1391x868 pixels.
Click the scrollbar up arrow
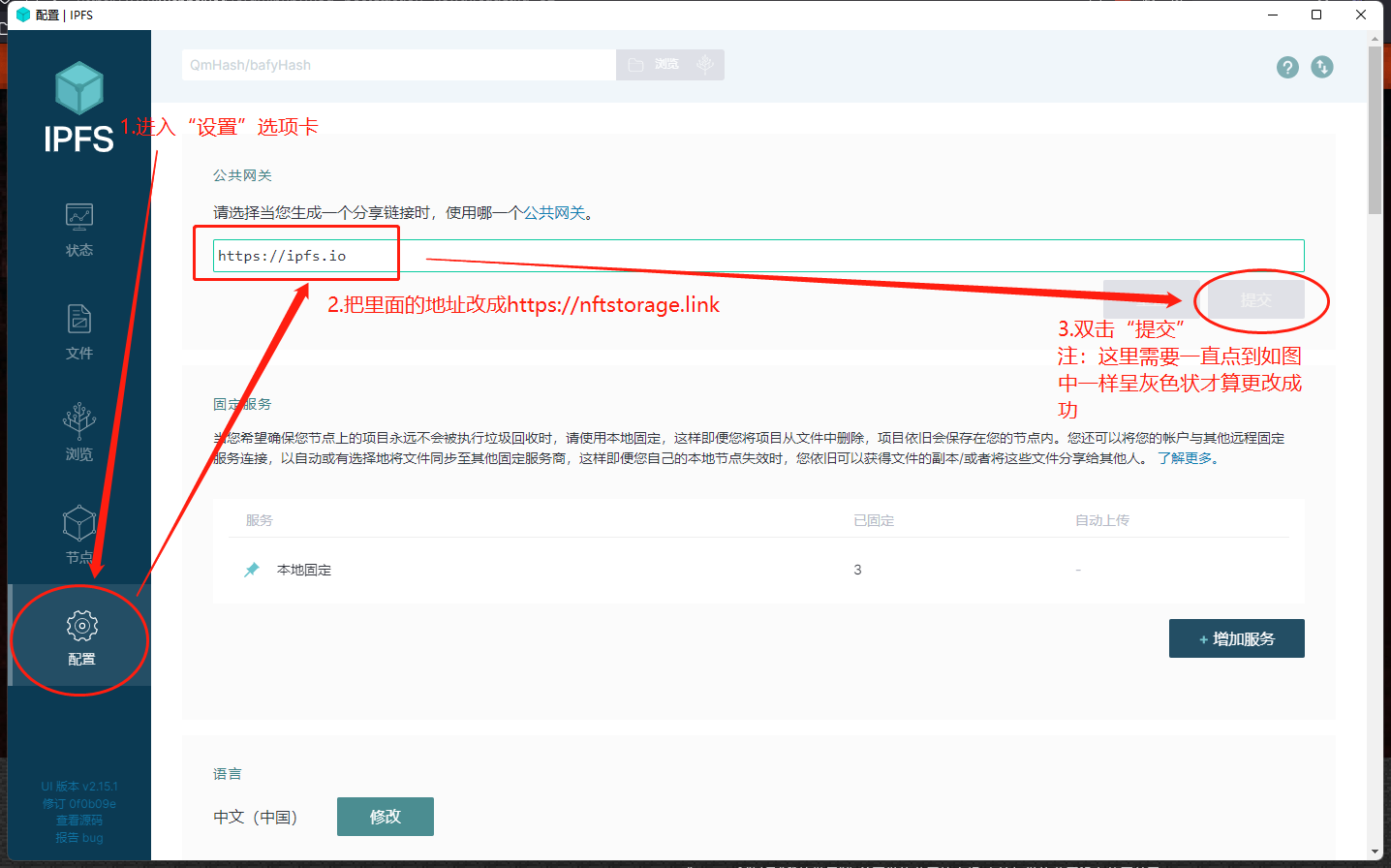[1375, 39]
